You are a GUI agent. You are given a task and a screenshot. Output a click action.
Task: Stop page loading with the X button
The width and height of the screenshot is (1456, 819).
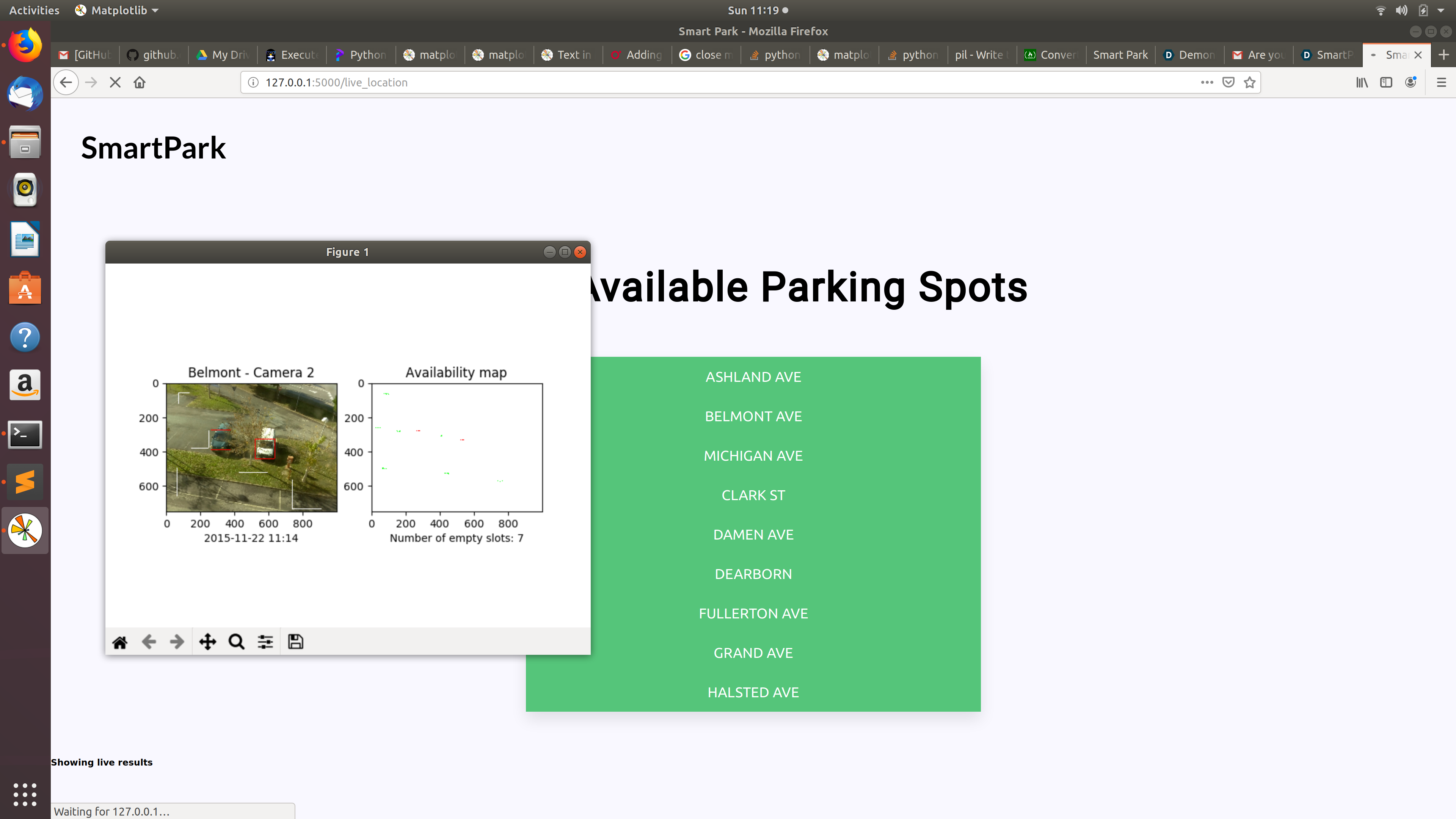click(115, 83)
